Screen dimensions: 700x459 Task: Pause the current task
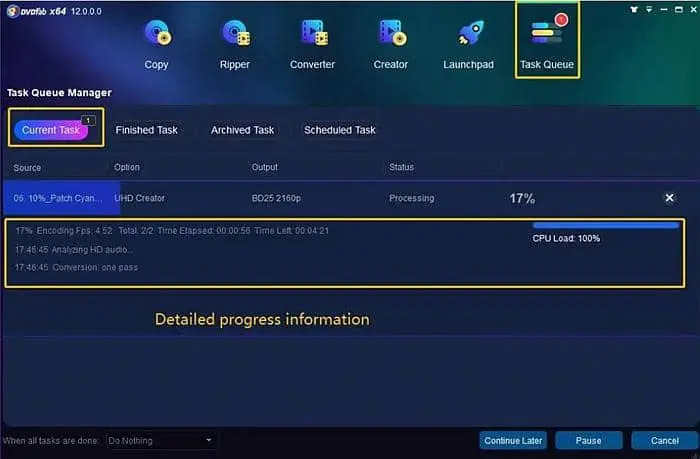[x=588, y=441]
